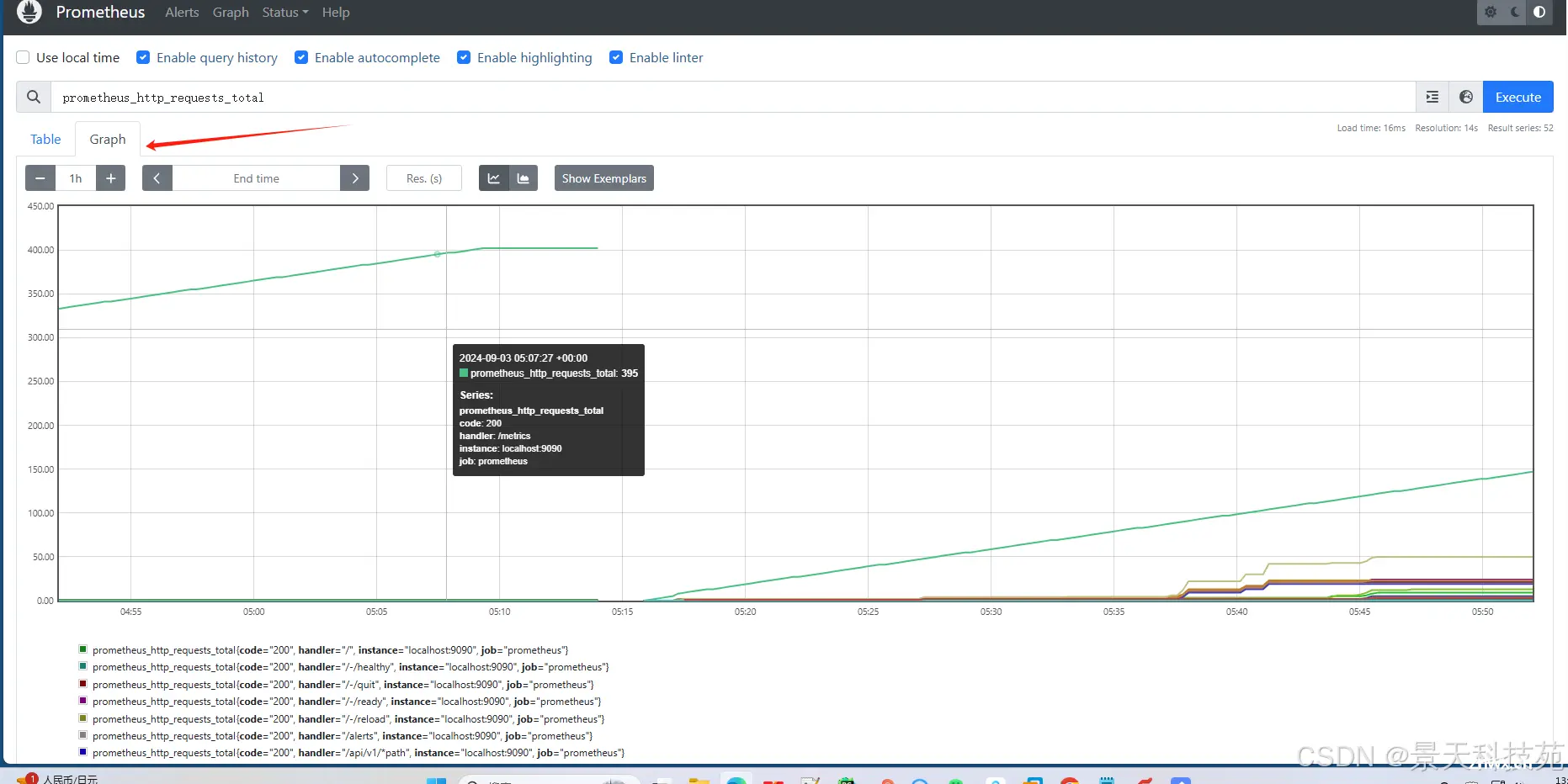The image size is (1568, 784).
Task: Select the handler="/alerts" legend entry
Action: [336, 736]
